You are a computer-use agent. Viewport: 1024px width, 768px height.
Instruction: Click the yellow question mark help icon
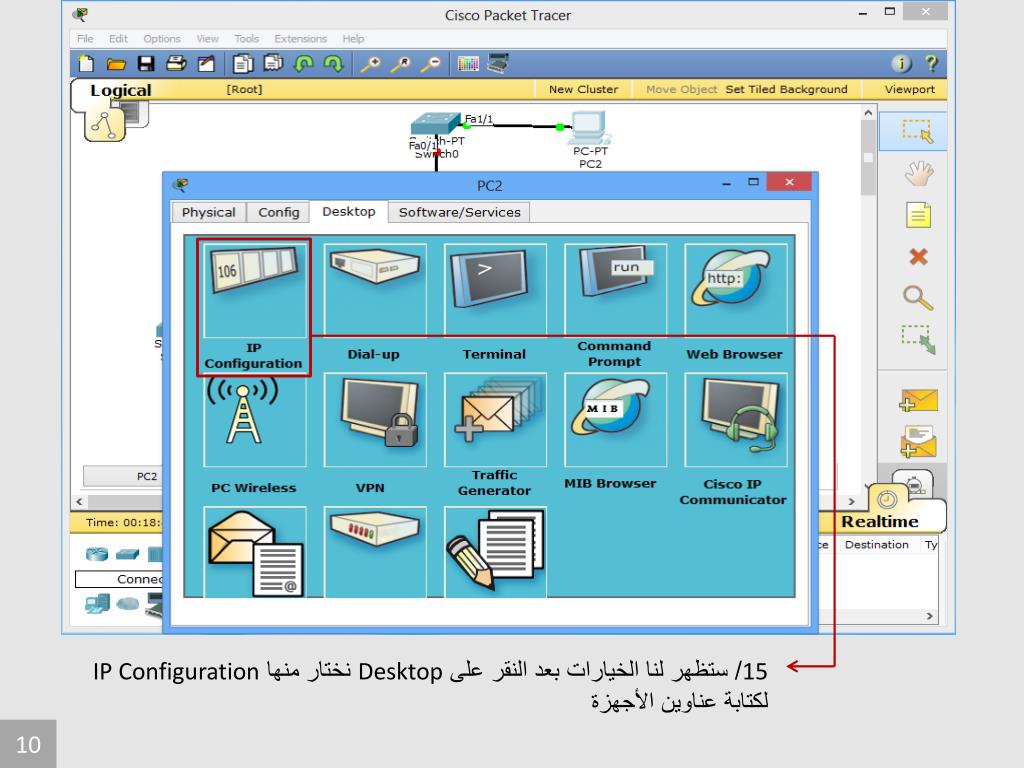point(931,63)
